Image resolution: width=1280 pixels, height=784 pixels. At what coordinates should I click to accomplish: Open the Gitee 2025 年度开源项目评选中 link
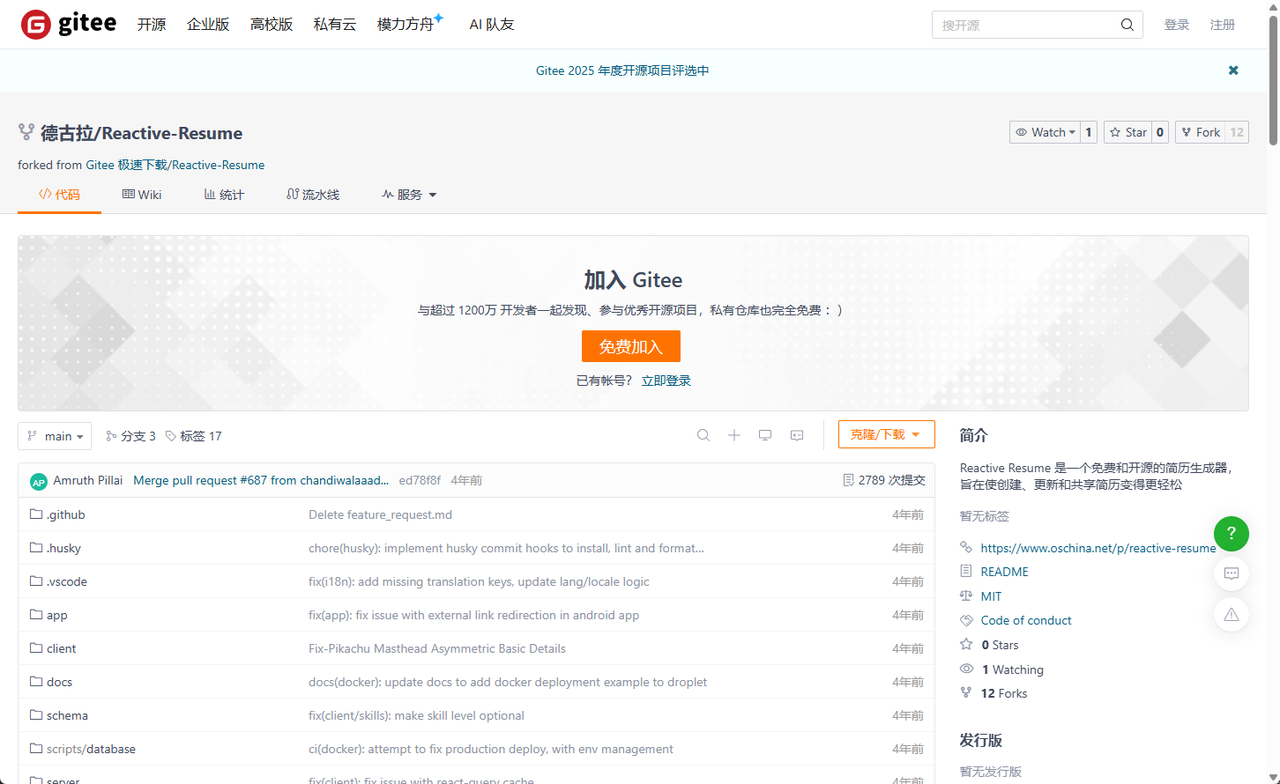coord(623,70)
